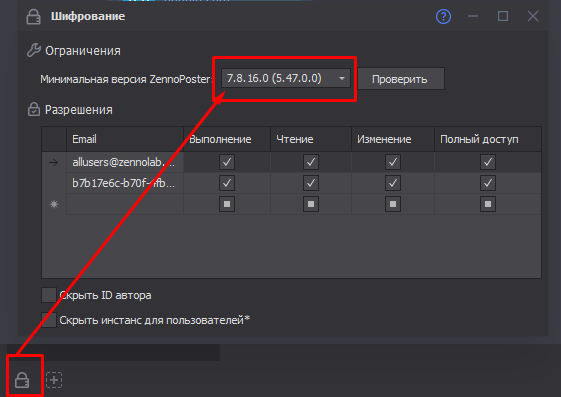Check Изменение in the new empty row

[392, 204]
